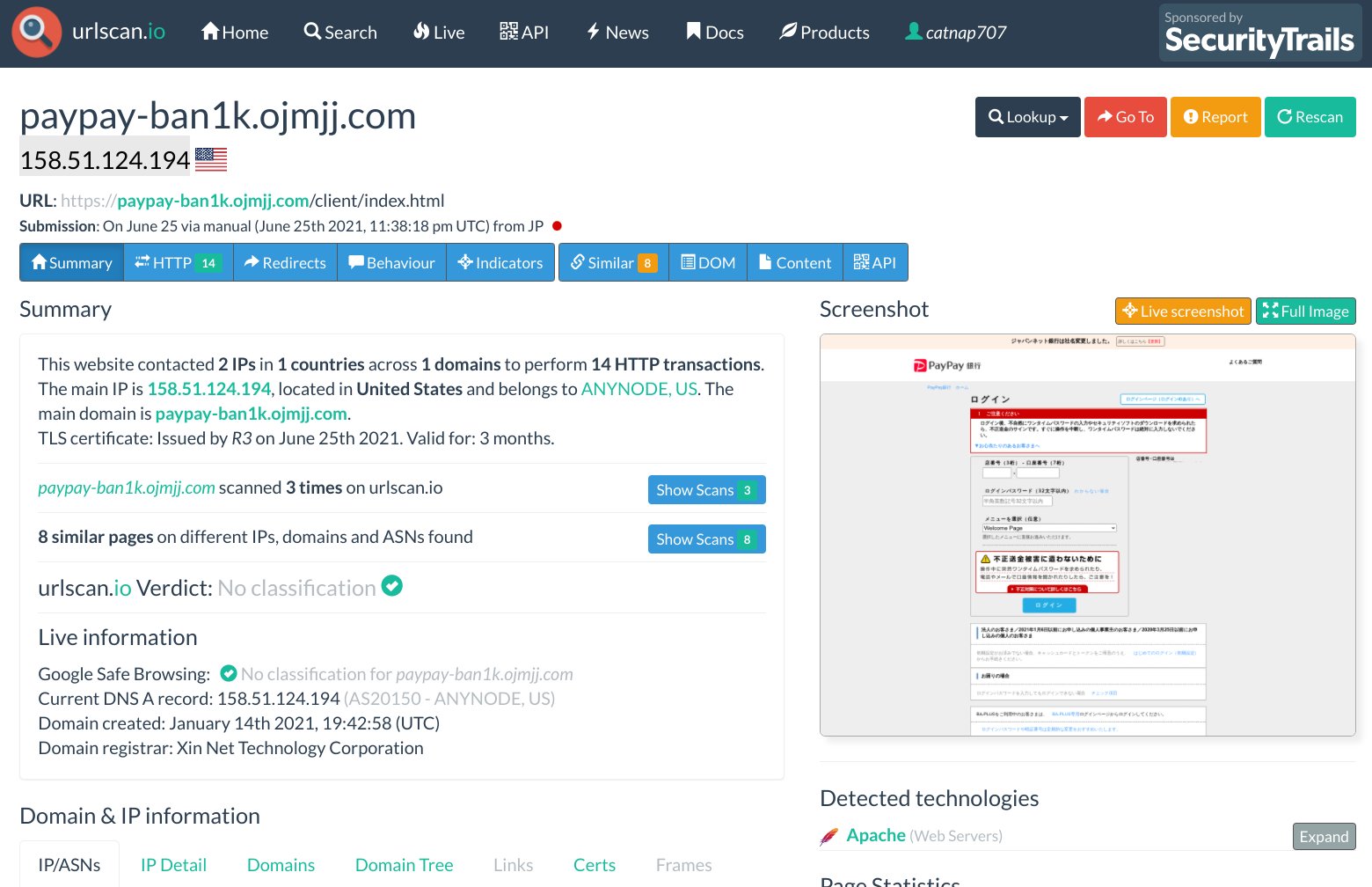Open the API nav item in header
The width and height of the screenshot is (1372, 887).
[x=524, y=33]
